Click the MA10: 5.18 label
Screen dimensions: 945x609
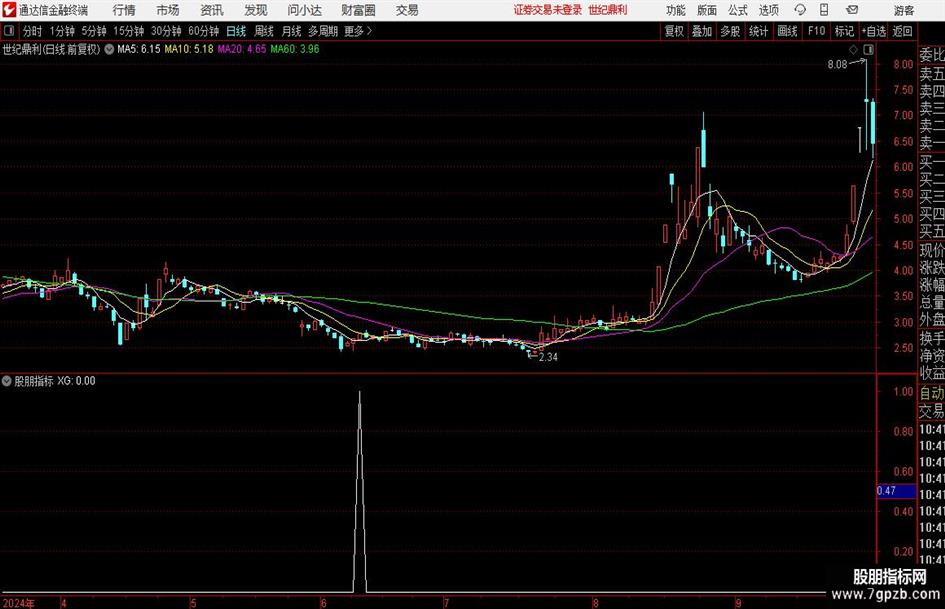coord(189,49)
